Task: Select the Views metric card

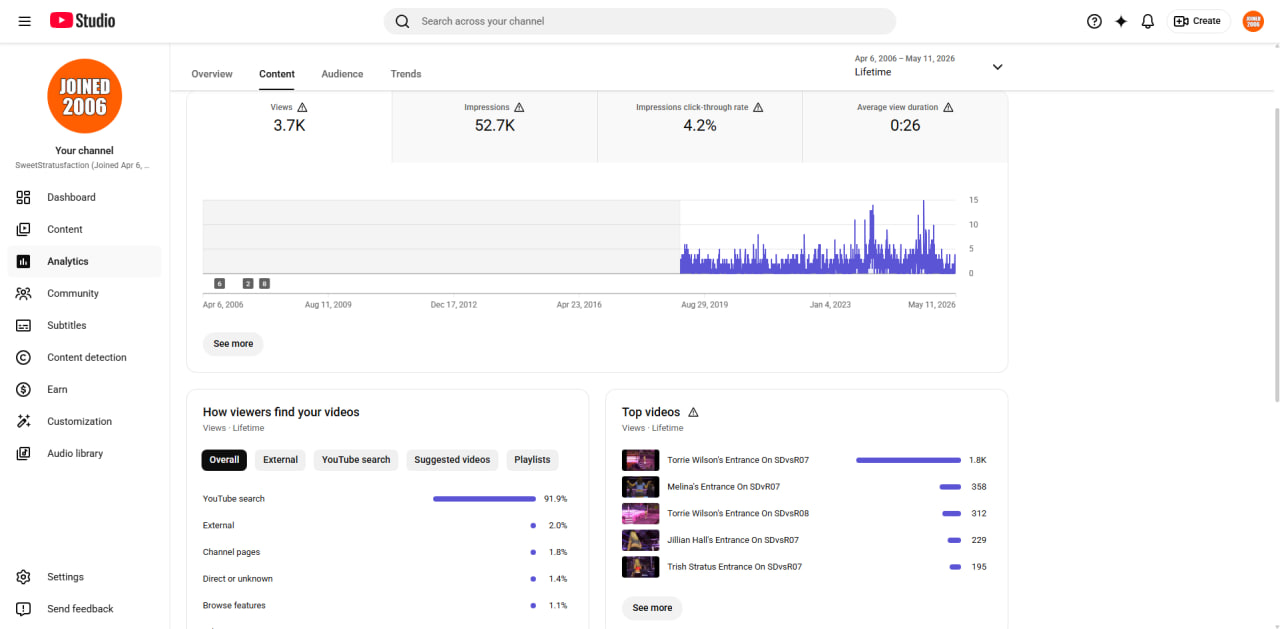Action: (x=289, y=127)
